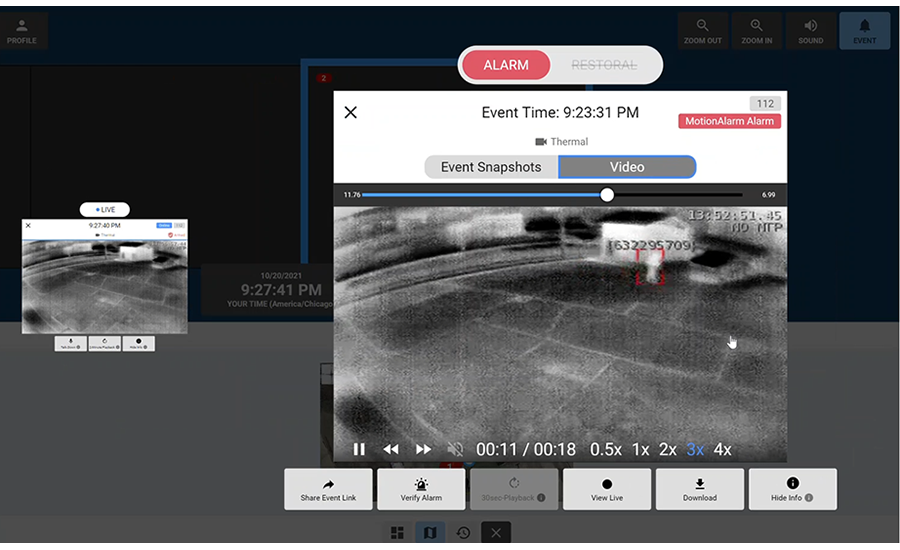The height and width of the screenshot is (550, 900).
Task: Pause the event video playback
Action: 359,449
